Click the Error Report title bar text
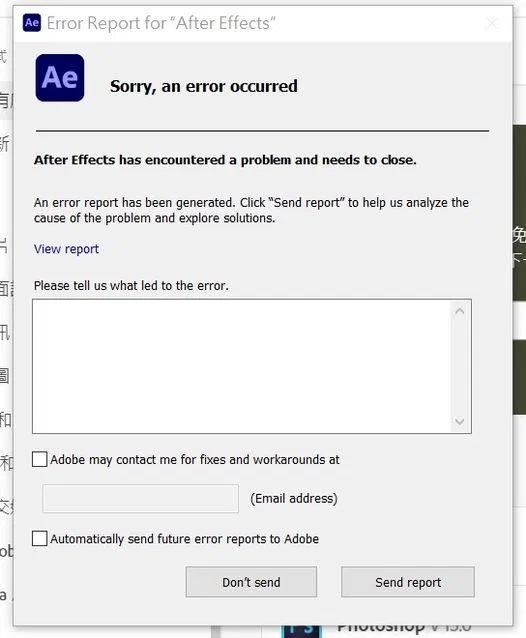The height and width of the screenshot is (638, 526). click(161, 23)
